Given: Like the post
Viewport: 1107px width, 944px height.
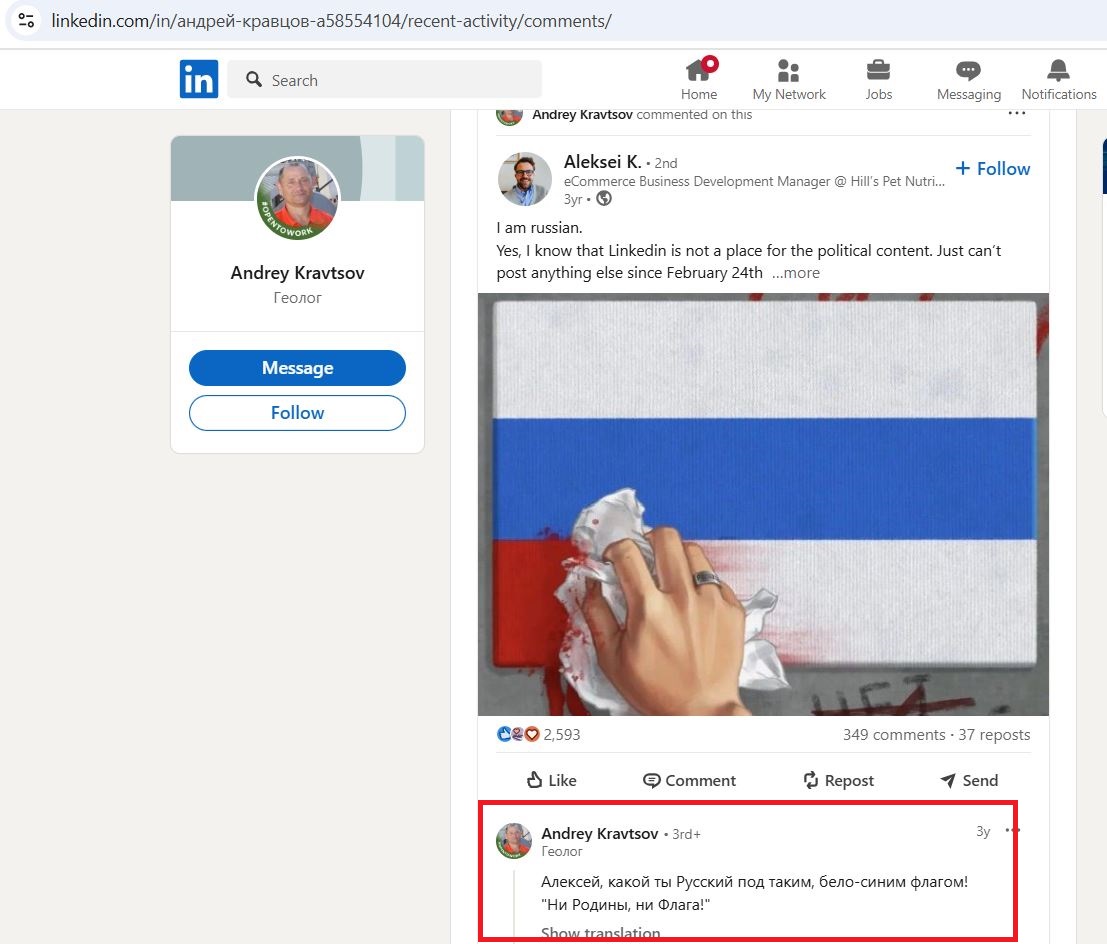Looking at the screenshot, I should tap(551, 780).
